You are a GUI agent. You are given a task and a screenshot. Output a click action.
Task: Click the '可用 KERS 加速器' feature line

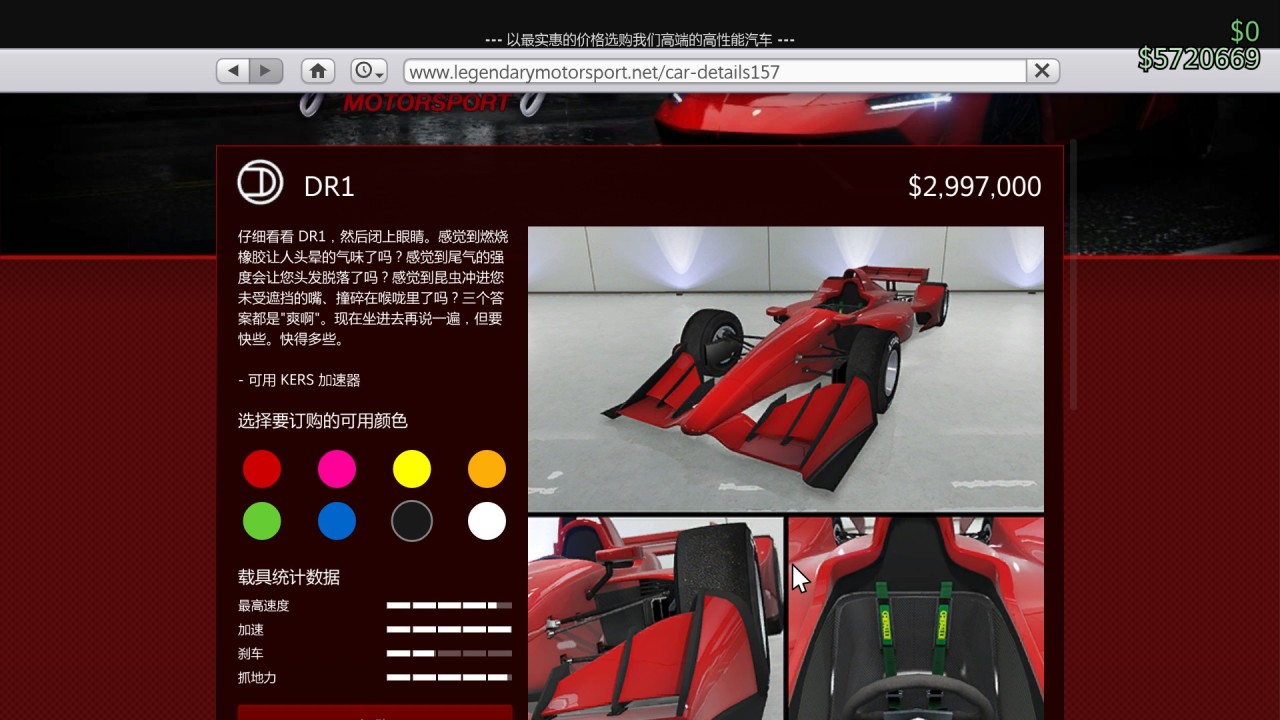[299, 380]
